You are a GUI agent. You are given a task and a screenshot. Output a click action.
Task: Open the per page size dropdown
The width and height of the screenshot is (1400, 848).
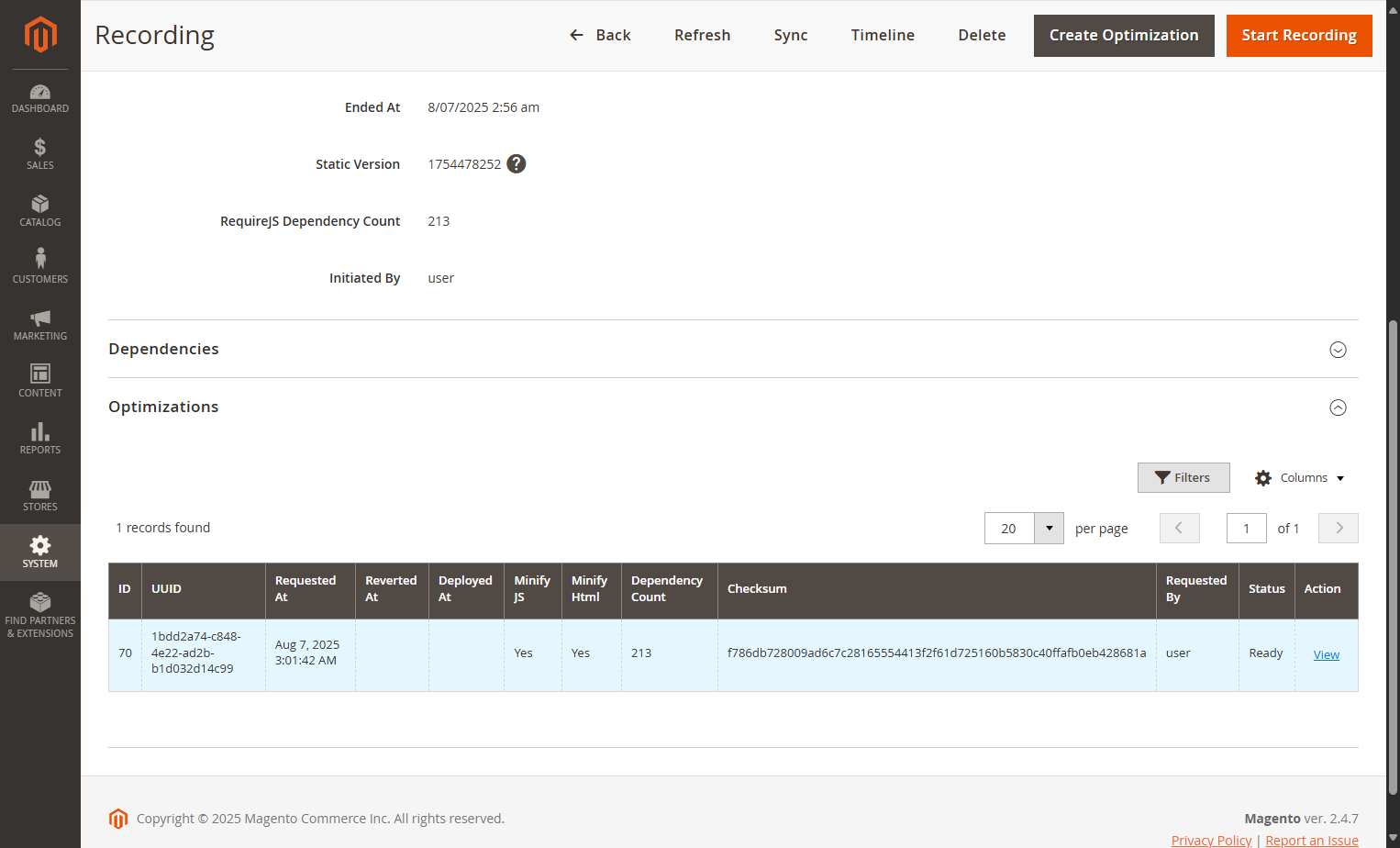click(x=1050, y=529)
